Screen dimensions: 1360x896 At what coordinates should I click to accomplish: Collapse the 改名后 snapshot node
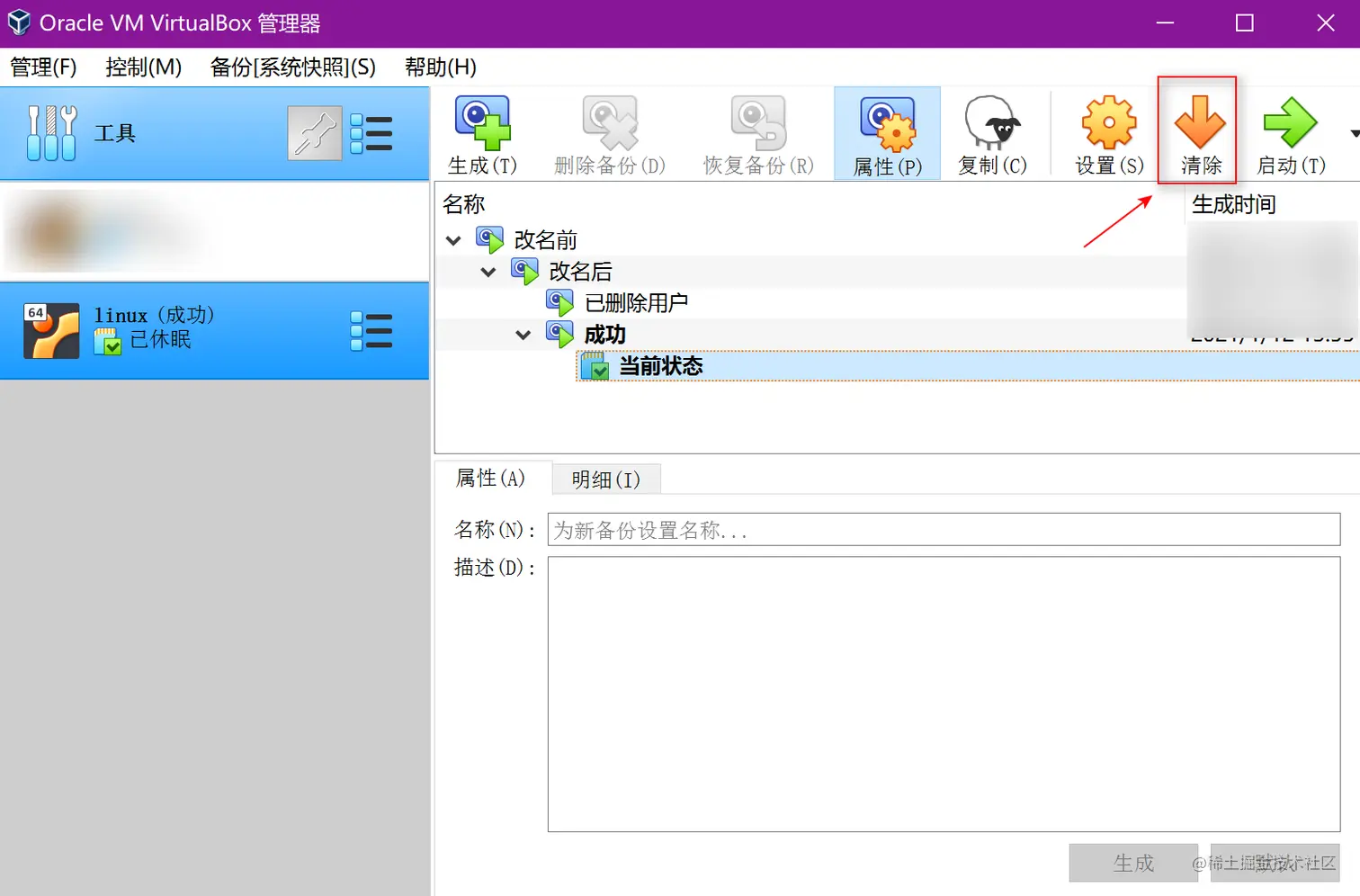point(488,272)
